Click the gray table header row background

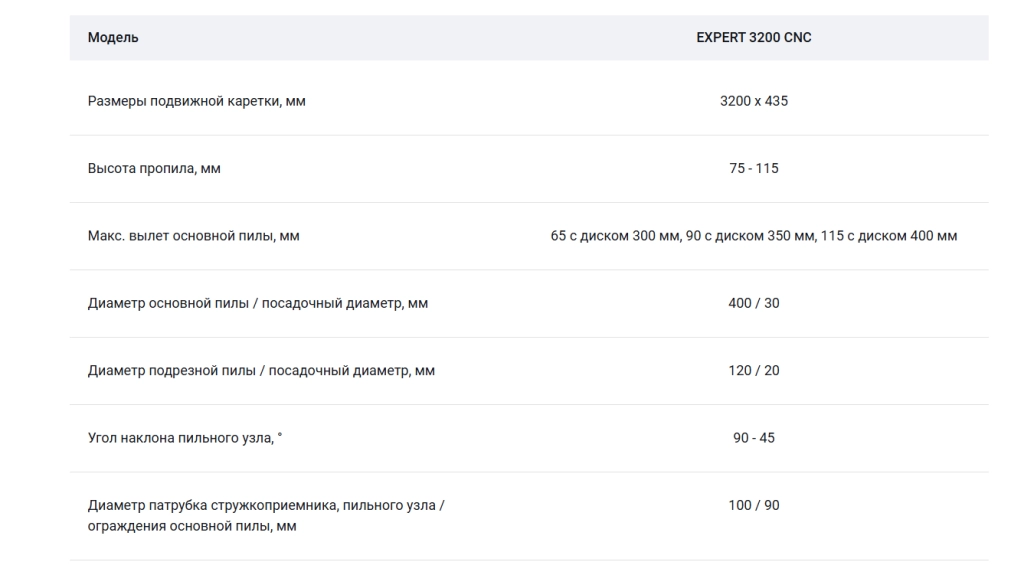coord(529,38)
